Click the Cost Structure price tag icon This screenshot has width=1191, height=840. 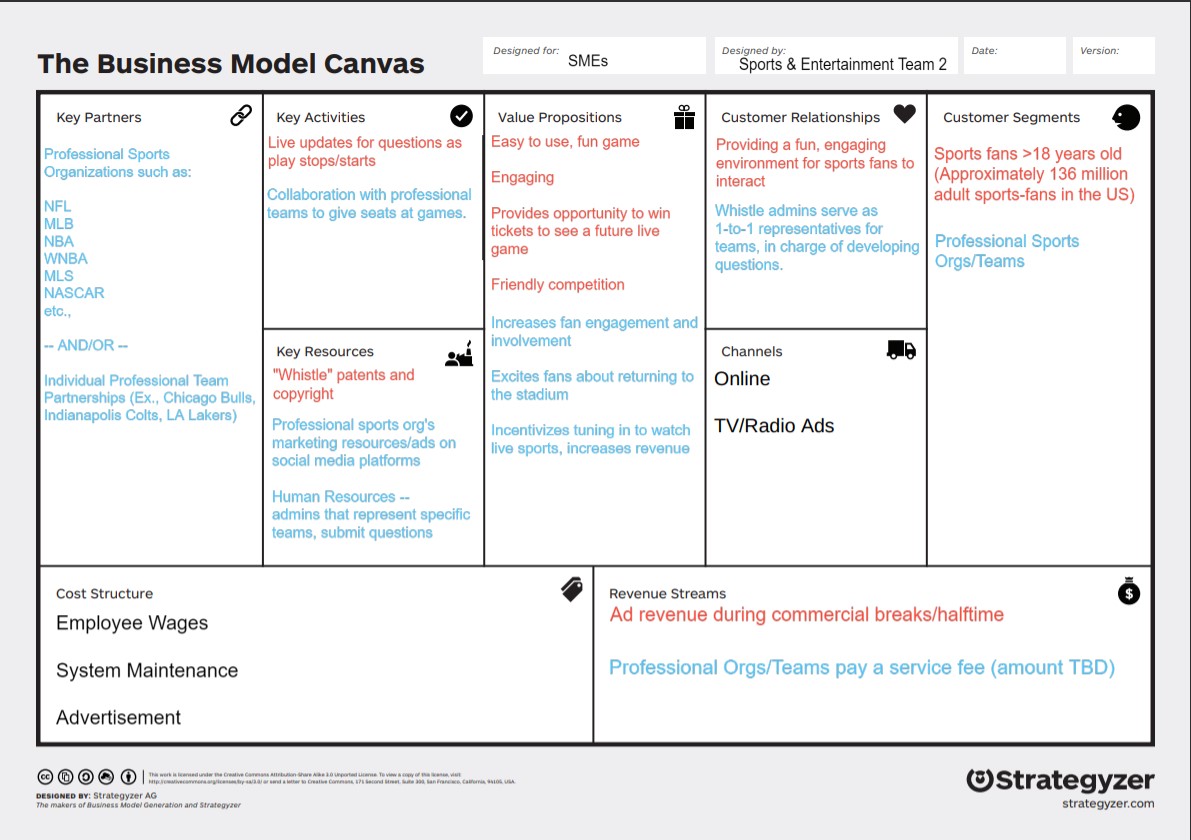(572, 589)
